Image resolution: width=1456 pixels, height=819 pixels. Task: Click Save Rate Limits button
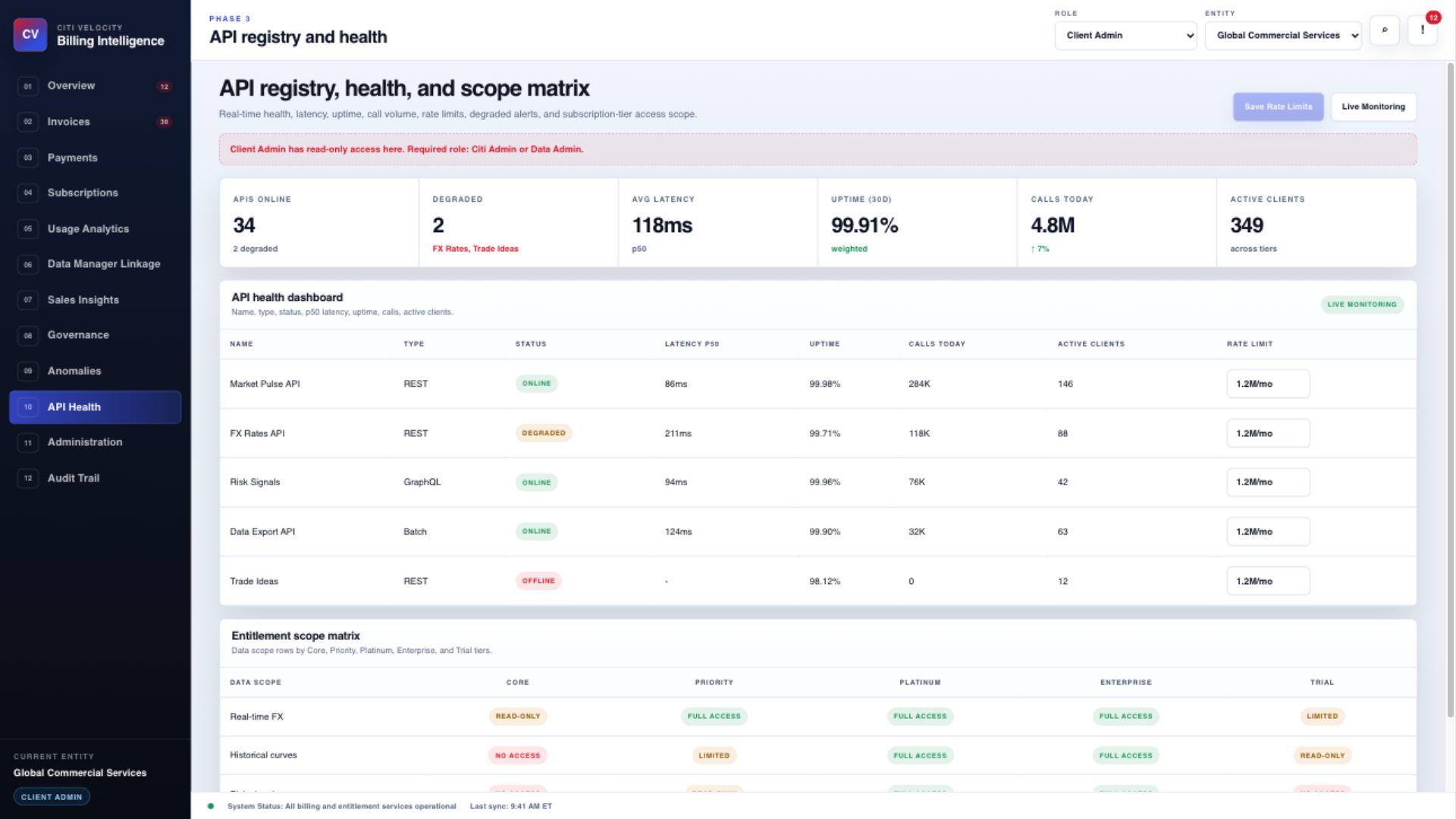coord(1278,107)
